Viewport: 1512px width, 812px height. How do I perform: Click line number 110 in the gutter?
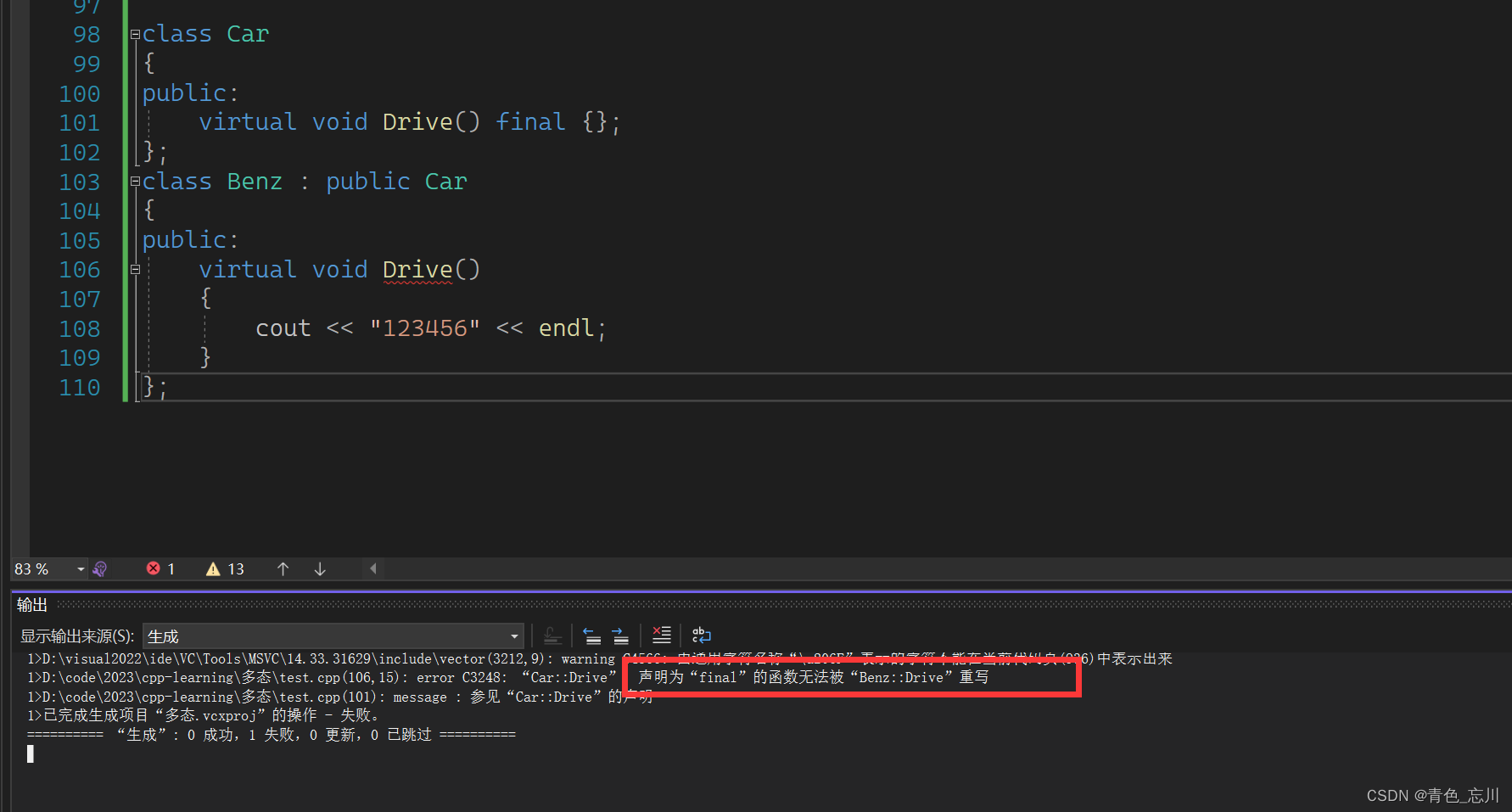coord(80,388)
